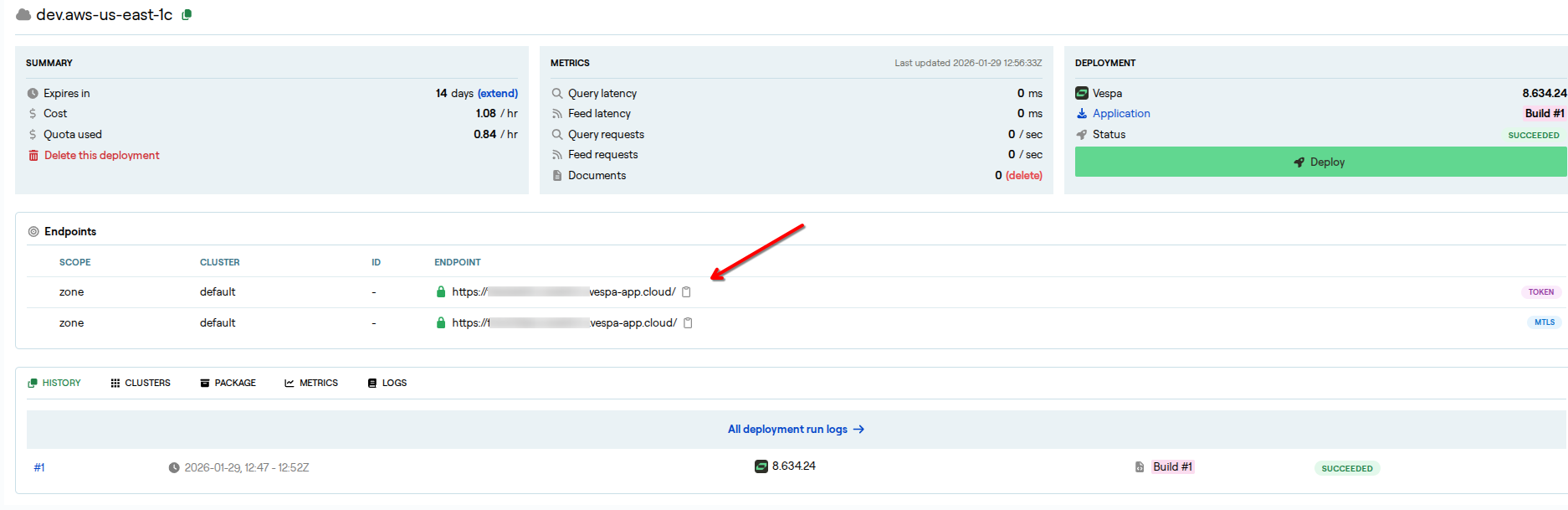Extend the deployment expiration
Image resolution: width=1568 pixels, height=510 pixels.
(498, 94)
